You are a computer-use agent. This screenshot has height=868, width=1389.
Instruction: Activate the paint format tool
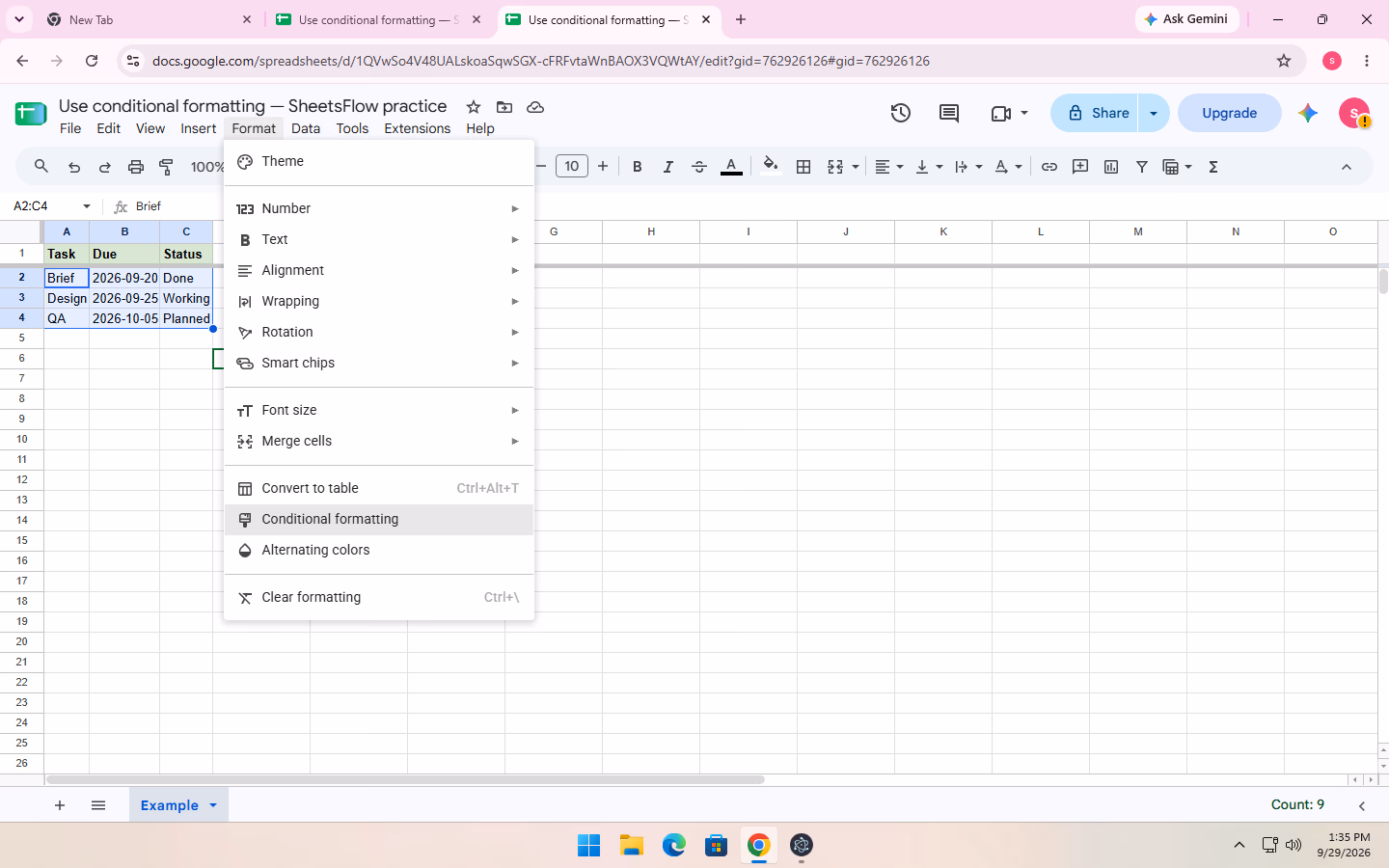click(166, 167)
